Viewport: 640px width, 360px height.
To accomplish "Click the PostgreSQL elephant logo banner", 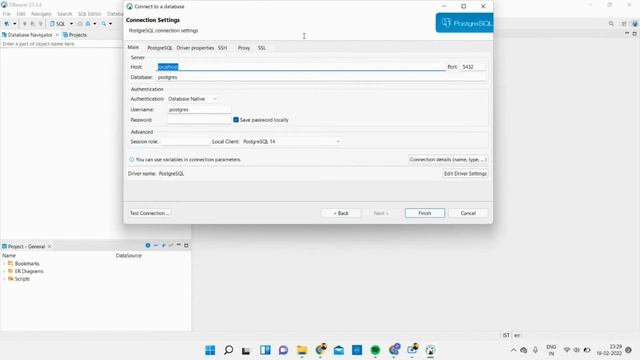I will pyautogui.click(x=464, y=23).
